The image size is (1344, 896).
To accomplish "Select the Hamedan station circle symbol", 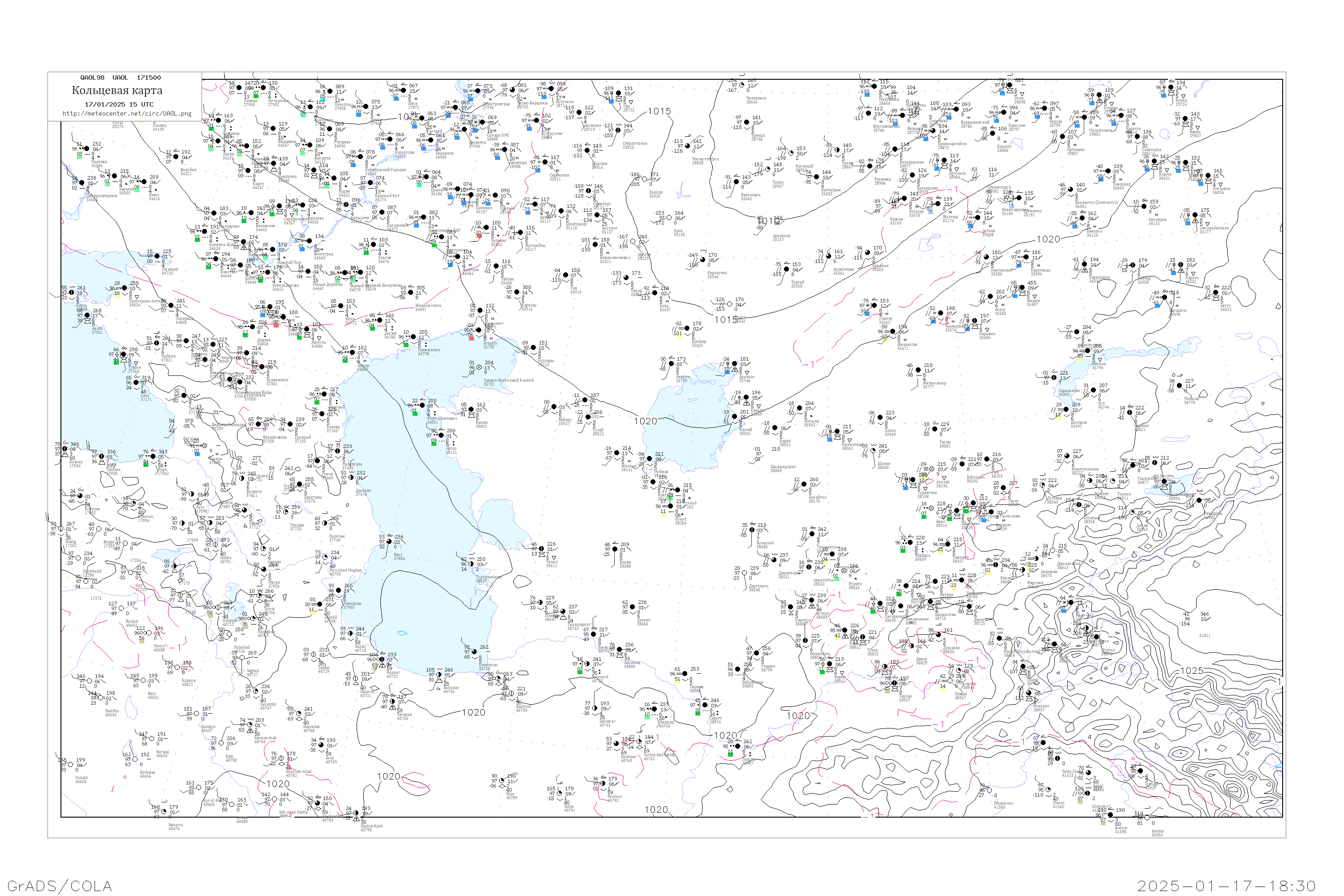I will pos(298,714).
